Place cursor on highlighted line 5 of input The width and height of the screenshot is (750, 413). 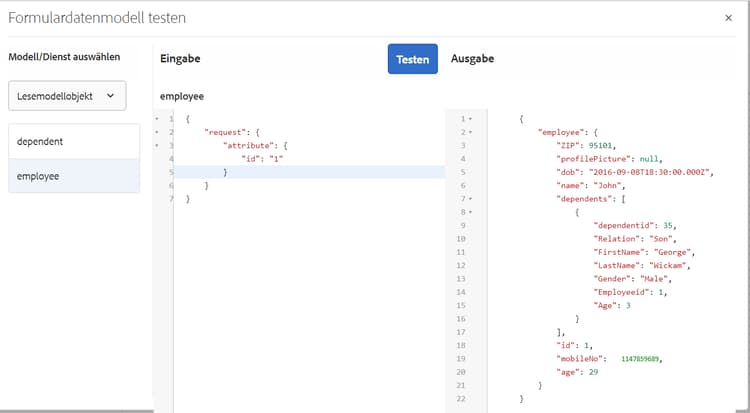coord(300,172)
